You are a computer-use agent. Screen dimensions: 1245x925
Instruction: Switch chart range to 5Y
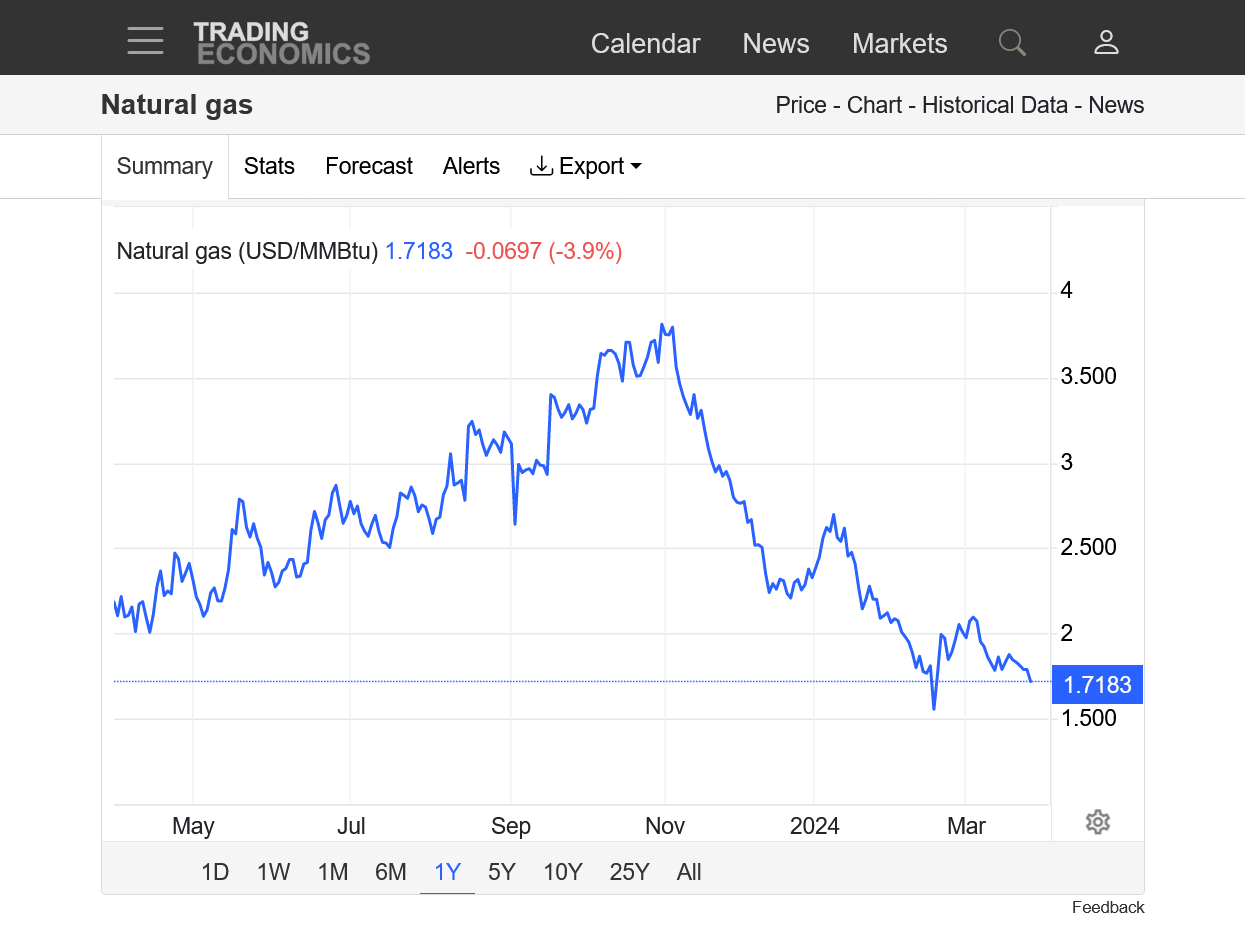(502, 872)
